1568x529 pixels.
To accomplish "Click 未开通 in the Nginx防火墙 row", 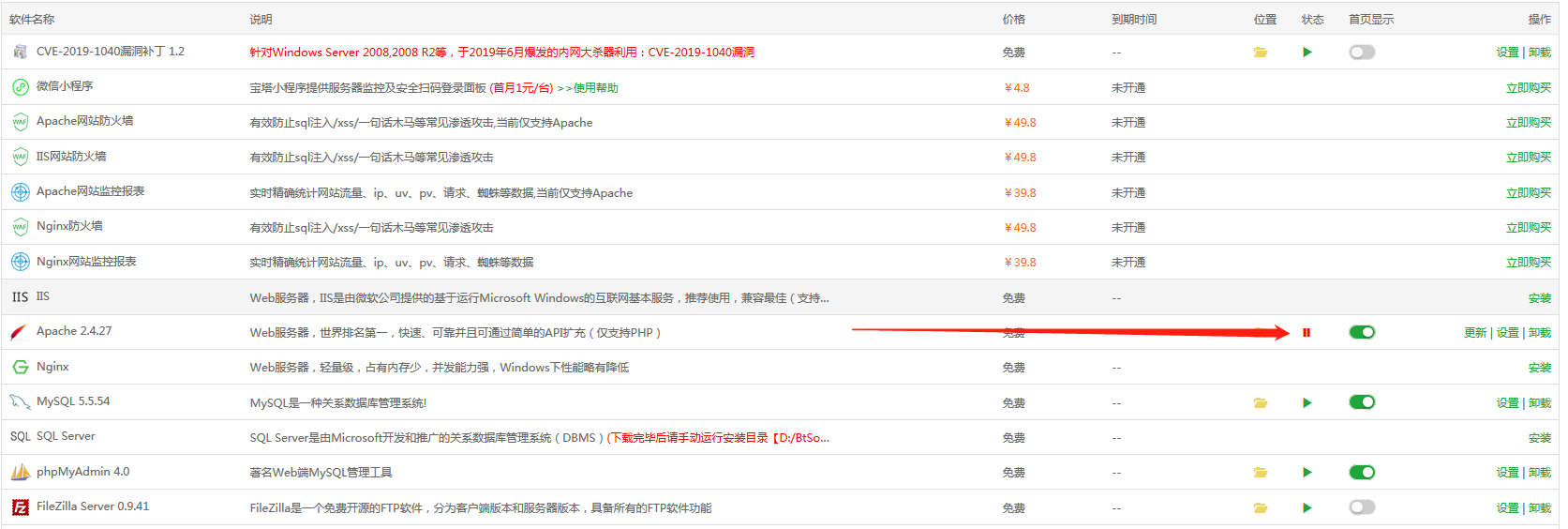I will coord(1128,228).
